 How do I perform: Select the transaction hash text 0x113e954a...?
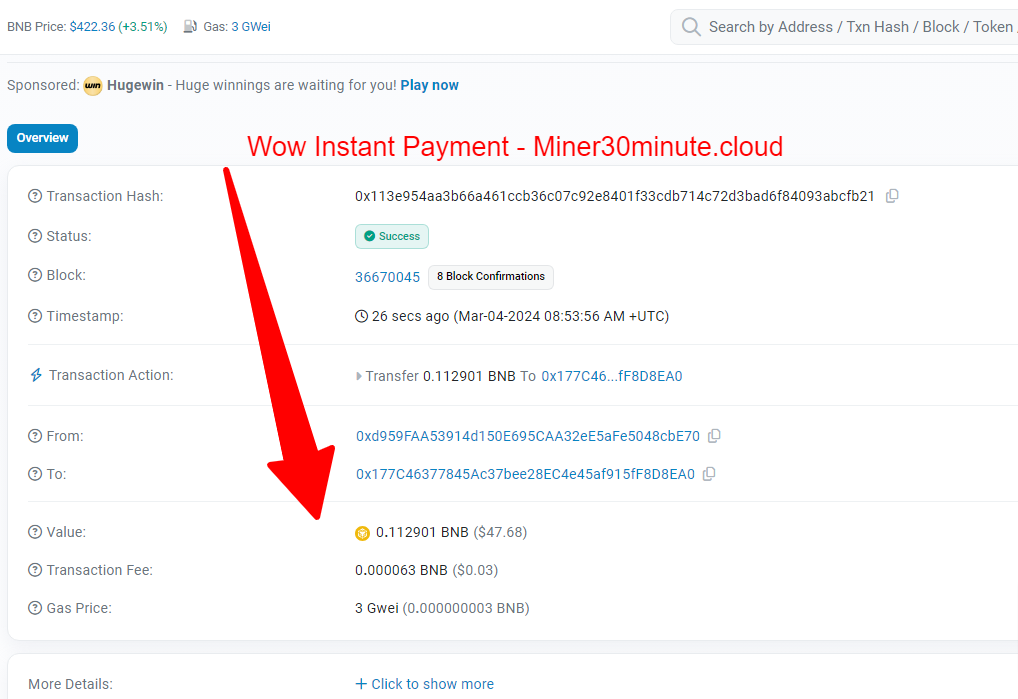tap(615, 196)
